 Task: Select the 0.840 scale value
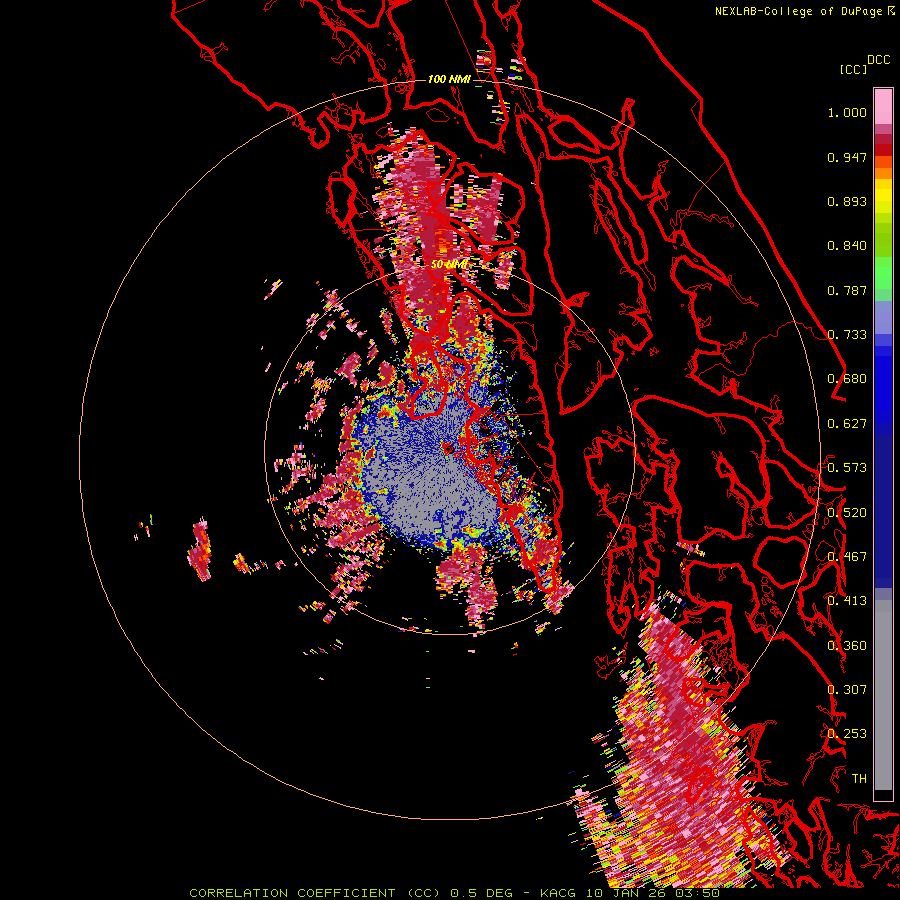click(847, 246)
